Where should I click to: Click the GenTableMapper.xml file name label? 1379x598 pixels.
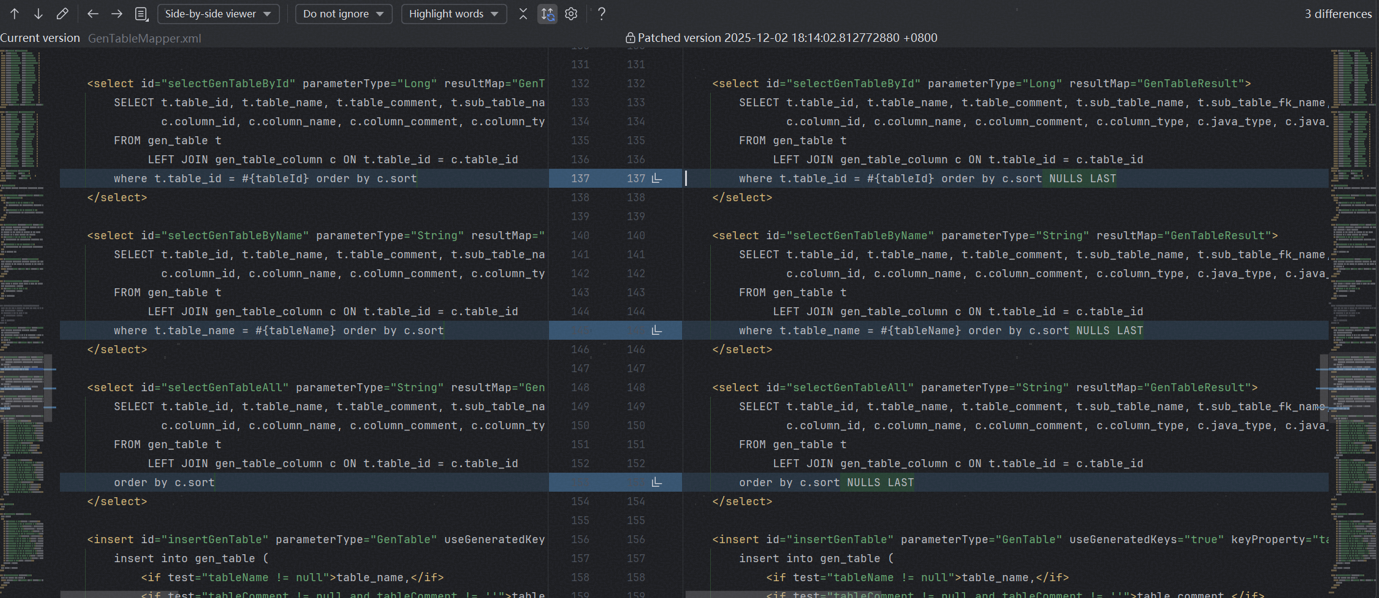coord(144,38)
